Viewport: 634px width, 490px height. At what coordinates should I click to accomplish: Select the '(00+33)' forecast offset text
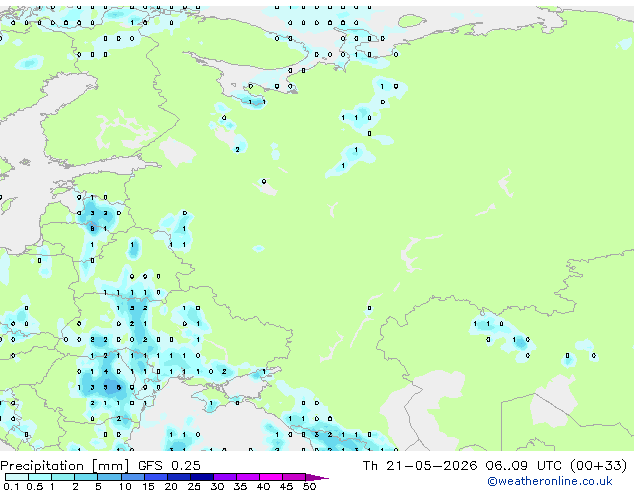tap(598, 466)
